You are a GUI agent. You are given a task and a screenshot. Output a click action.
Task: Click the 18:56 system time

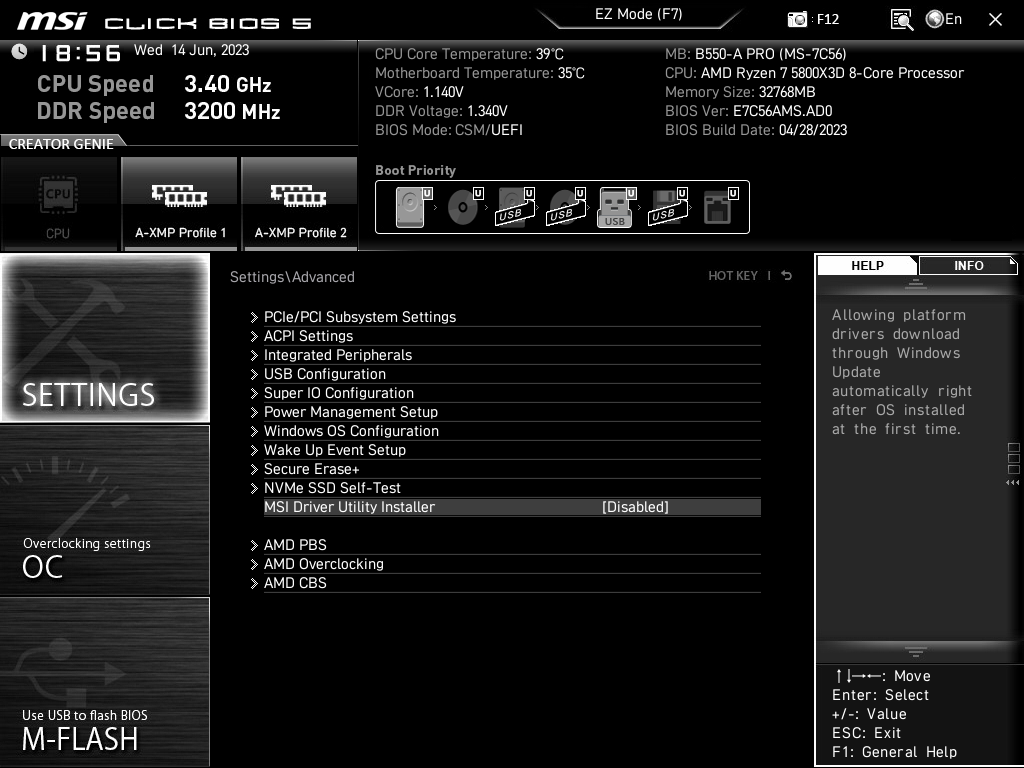[x=80, y=53]
